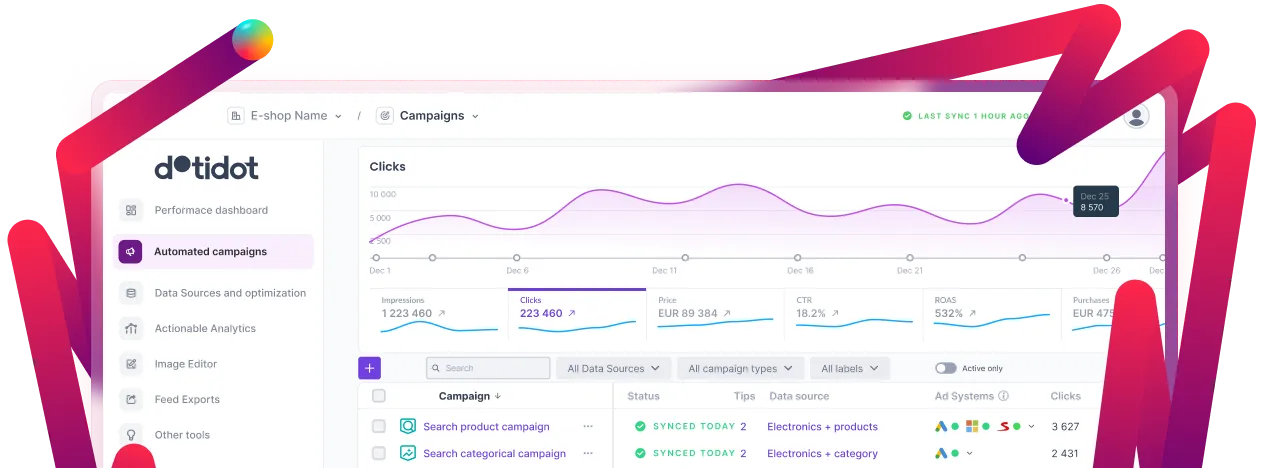Screen dimensions: 1264x468
Task: Click the Dec 1 timeline marker
Action: 377,258
